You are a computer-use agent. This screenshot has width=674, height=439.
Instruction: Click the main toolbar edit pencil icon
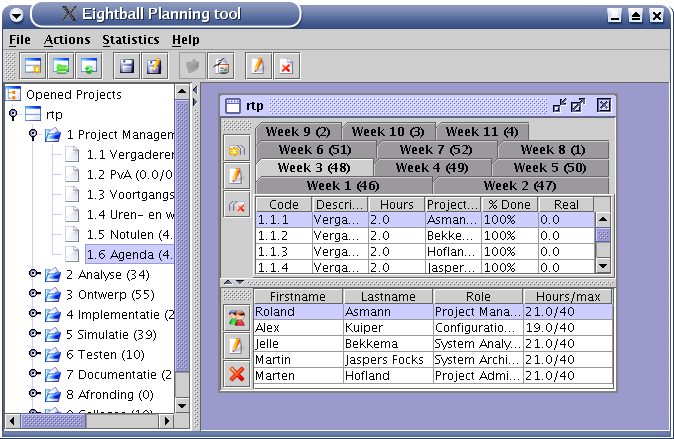click(x=258, y=67)
